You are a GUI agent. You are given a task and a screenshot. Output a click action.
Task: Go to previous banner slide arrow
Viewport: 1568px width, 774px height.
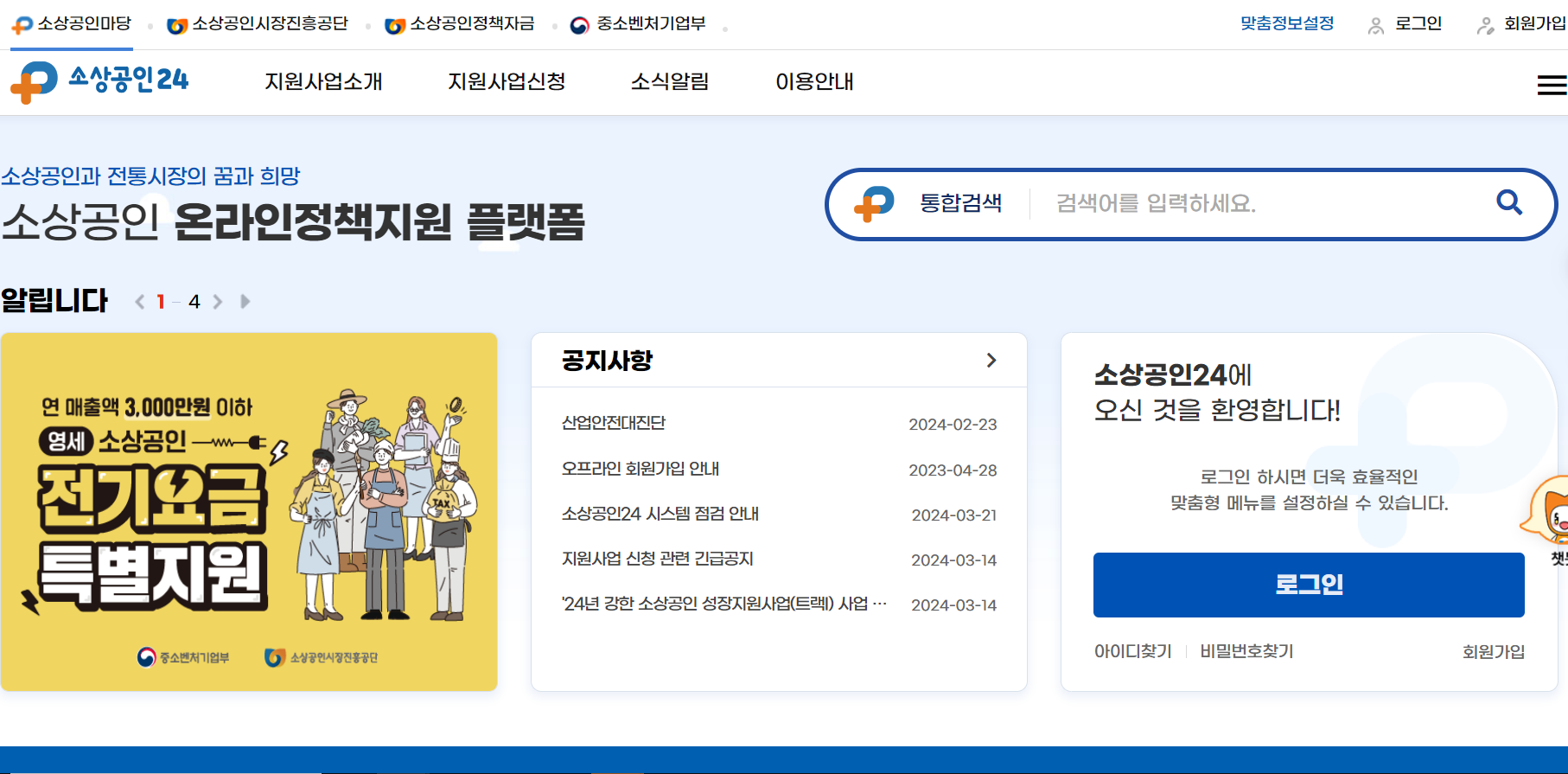pyautogui.click(x=140, y=302)
